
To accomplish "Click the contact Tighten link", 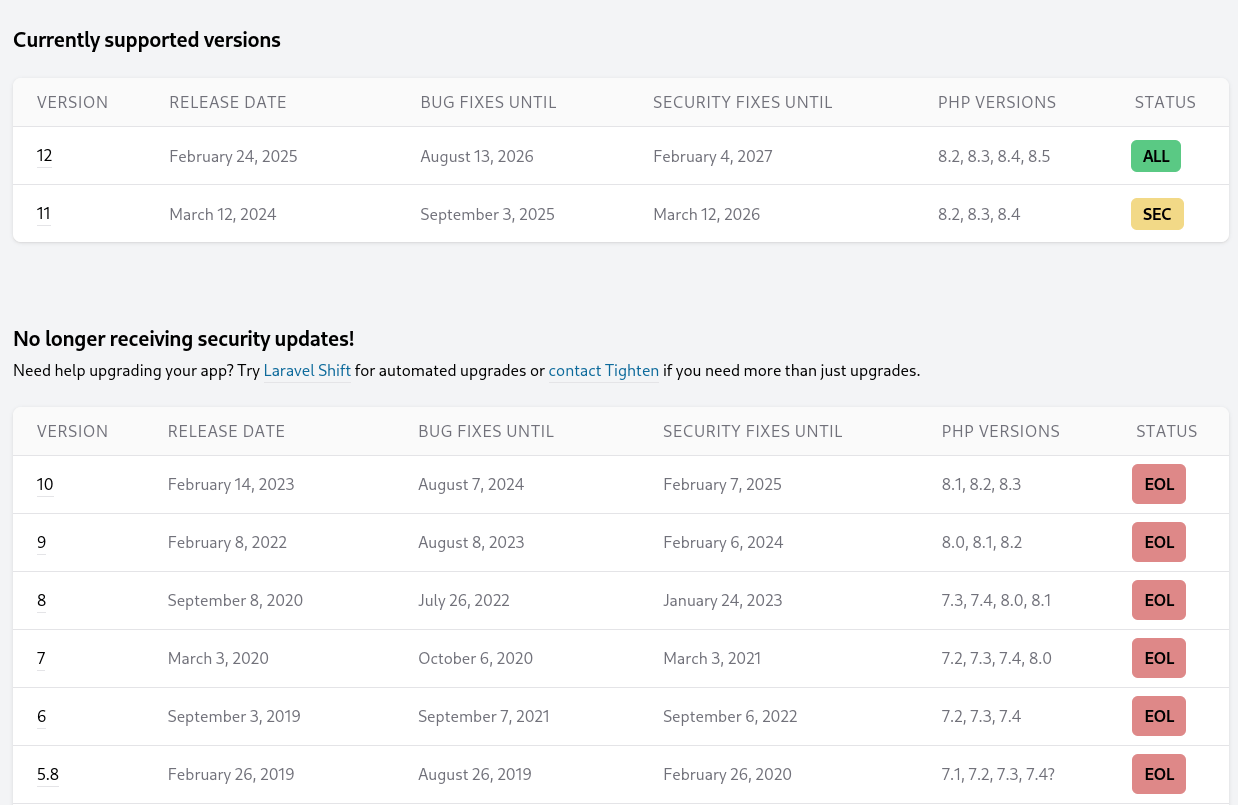I will [x=603, y=371].
